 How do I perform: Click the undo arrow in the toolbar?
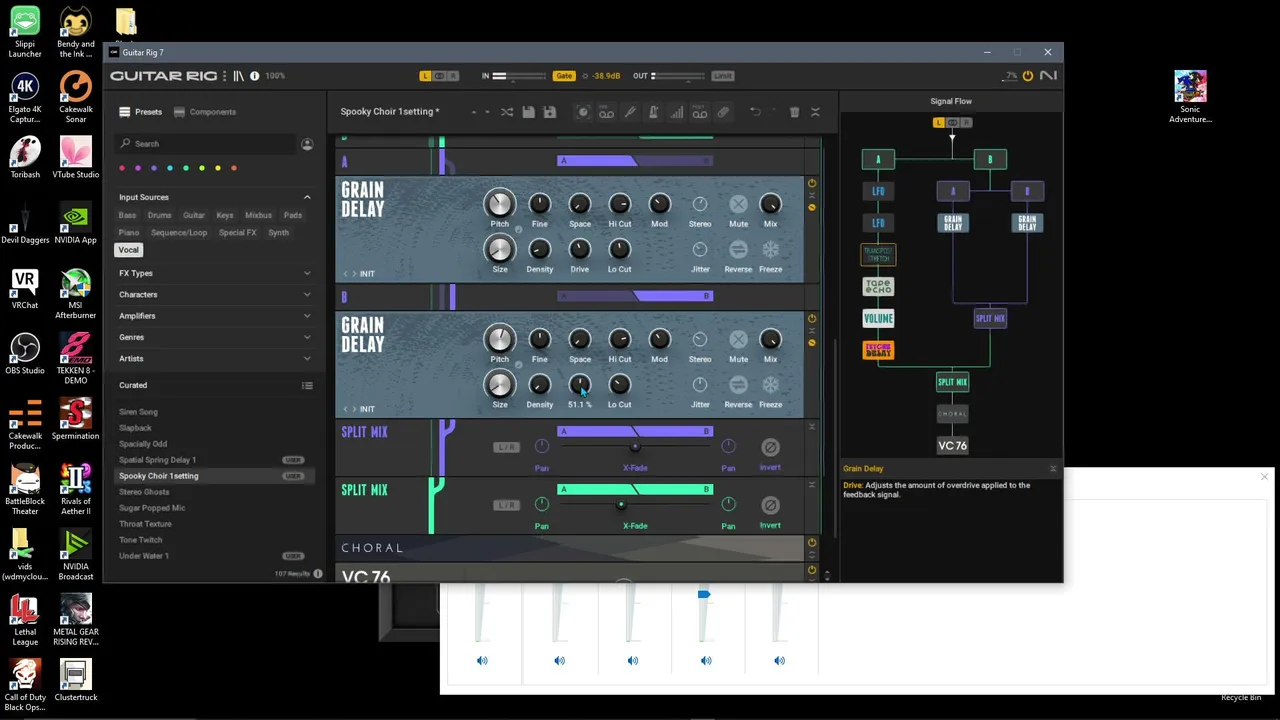[755, 112]
